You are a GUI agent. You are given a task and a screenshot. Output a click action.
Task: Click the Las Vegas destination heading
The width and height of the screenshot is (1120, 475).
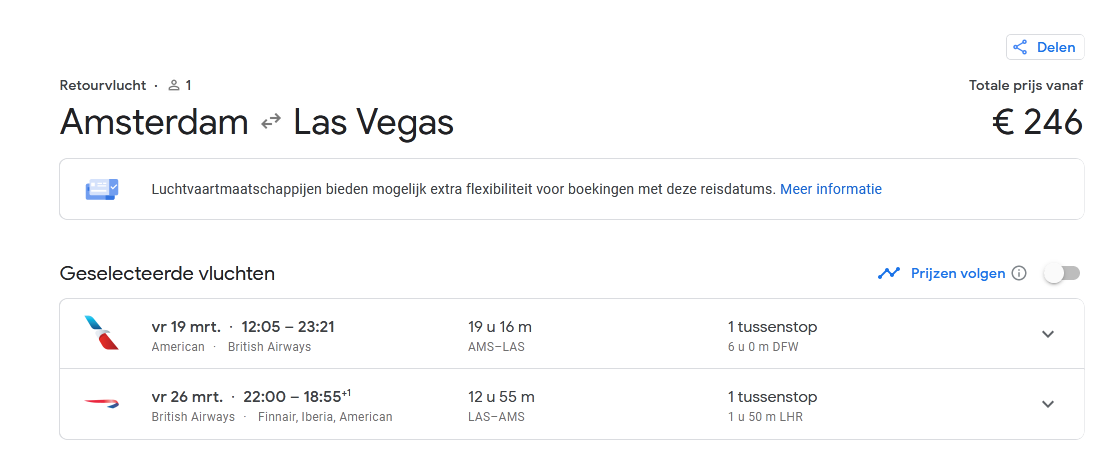[x=373, y=122]
